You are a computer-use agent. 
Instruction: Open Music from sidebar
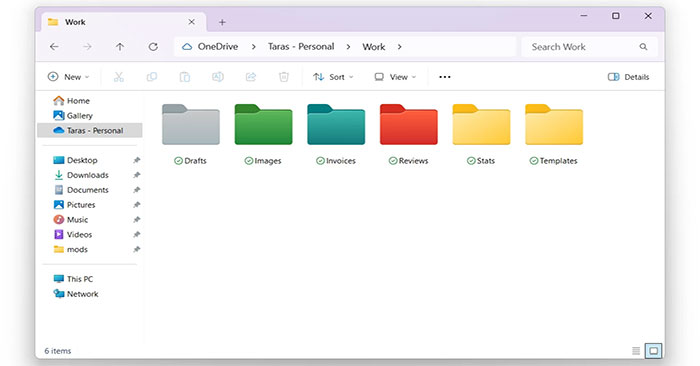tap(71, 220)
